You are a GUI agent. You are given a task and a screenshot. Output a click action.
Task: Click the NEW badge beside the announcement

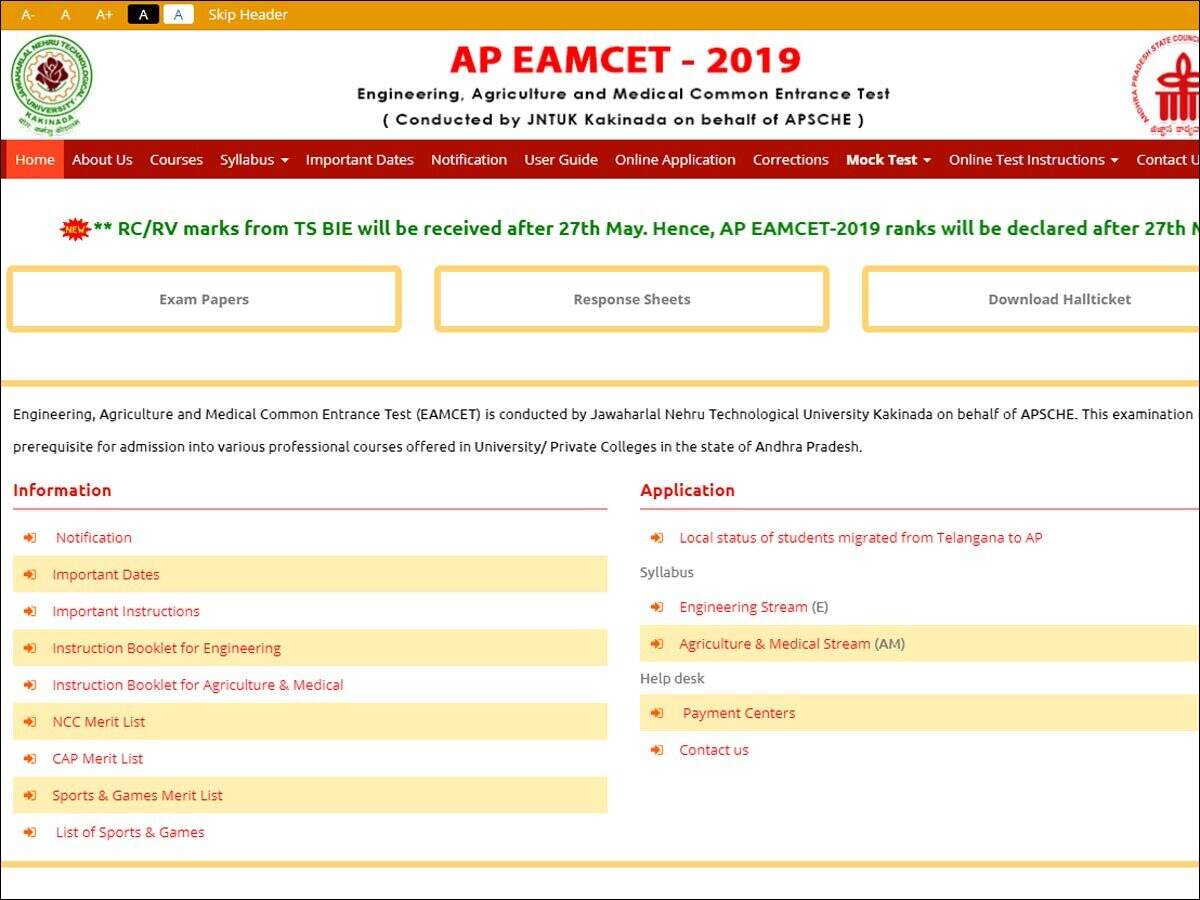(75, 229)
